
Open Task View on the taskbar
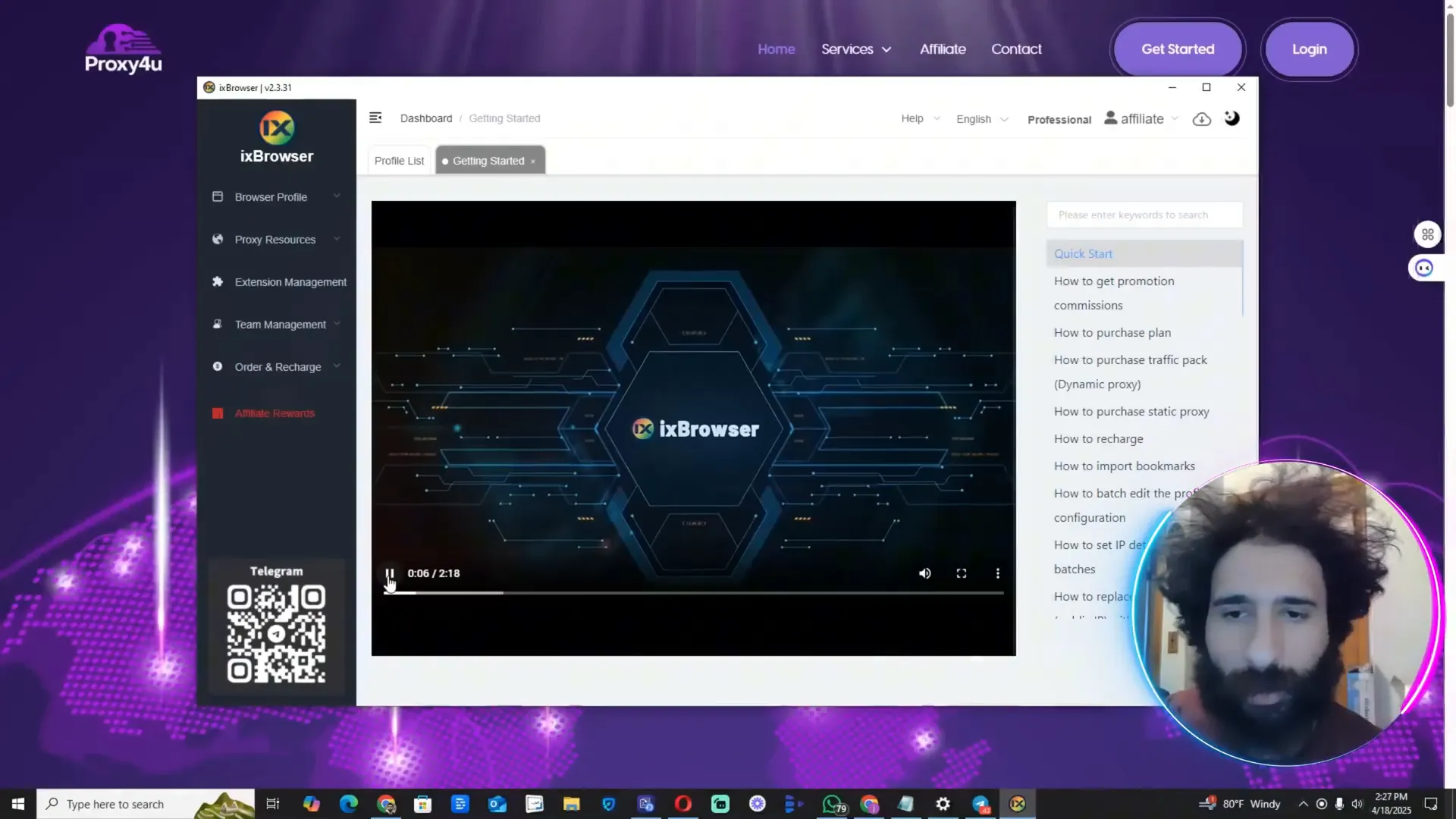[x=273, y=804]
